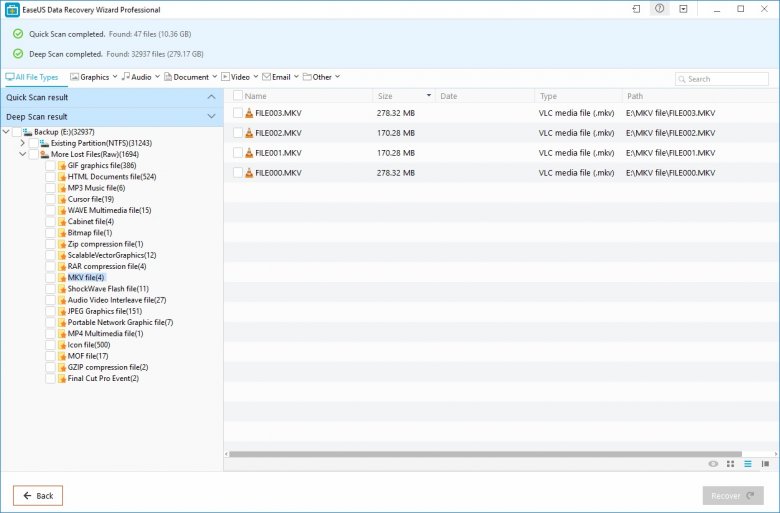Image resolution: width=780 pixels, height=513 pixels.
Task: Sort by the Size column header
Action: click(x=404, y=96)
